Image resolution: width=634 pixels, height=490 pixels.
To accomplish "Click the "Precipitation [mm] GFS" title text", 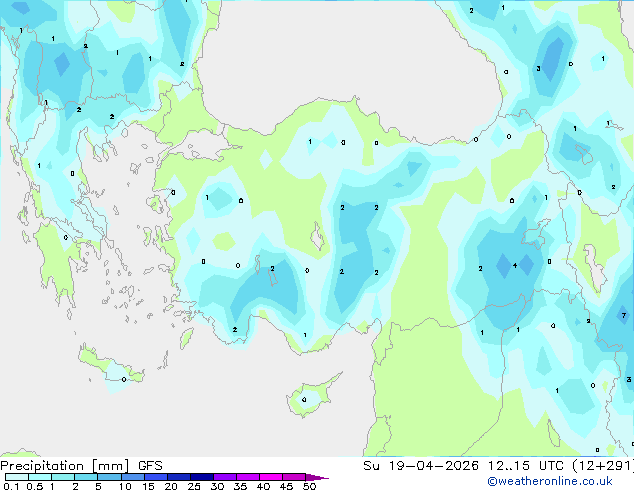I will (x=81, y=466).
